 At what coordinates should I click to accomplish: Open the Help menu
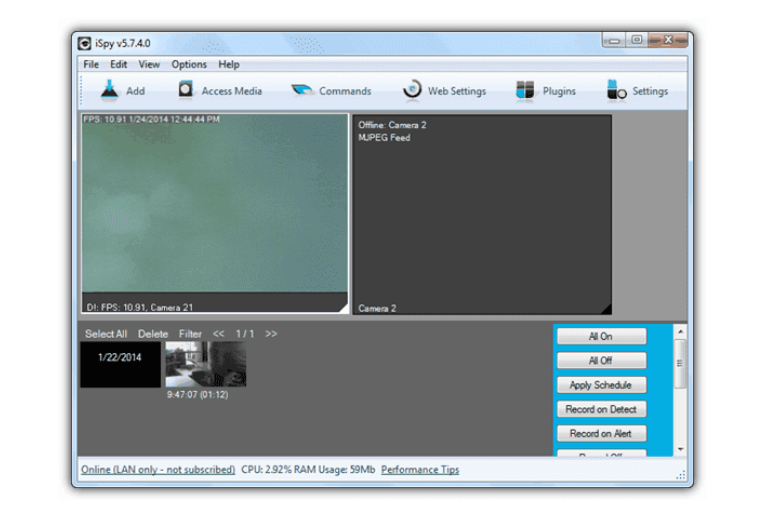pyautogui.click(x=228, y=64)
